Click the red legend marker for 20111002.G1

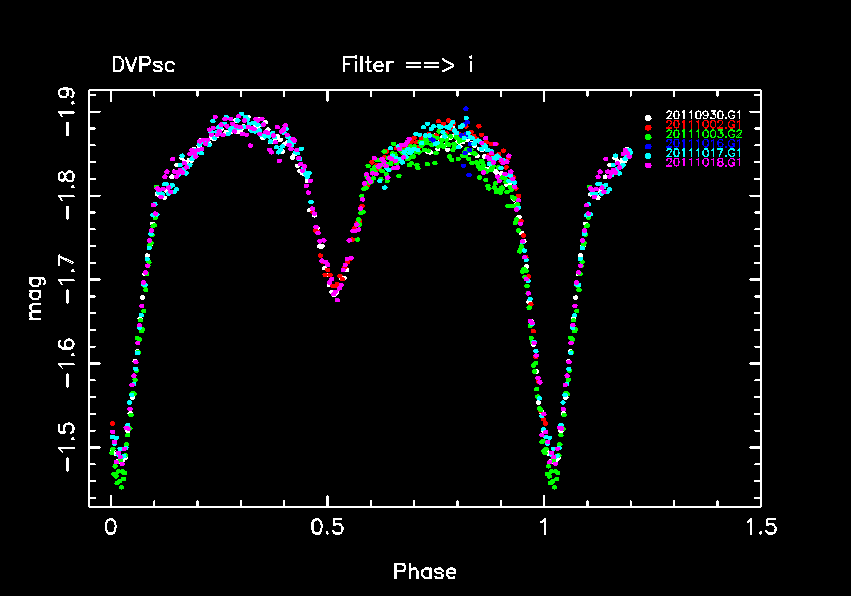pyautogui.click(x=649, y=127)
